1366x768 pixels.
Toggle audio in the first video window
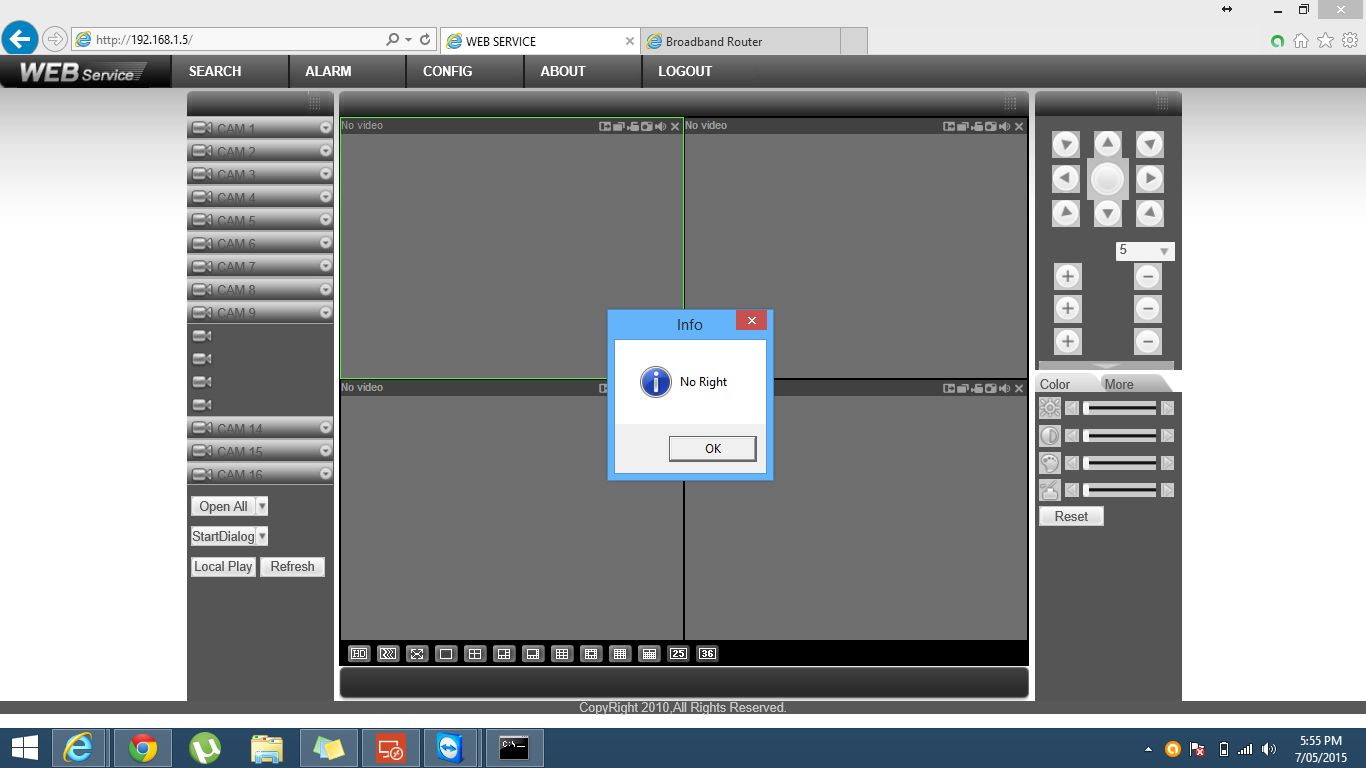click(661, 126)
